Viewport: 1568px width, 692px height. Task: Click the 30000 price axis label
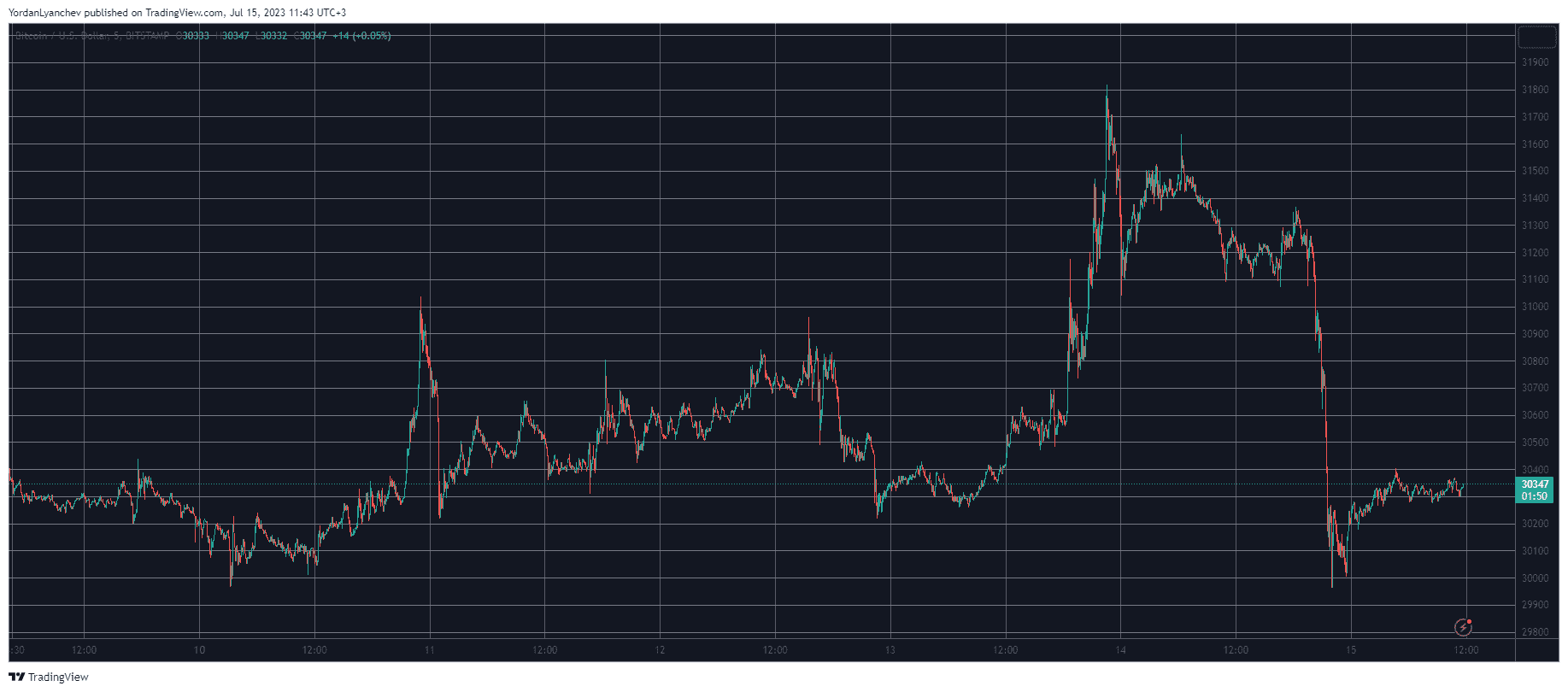tap(1535, 578)
